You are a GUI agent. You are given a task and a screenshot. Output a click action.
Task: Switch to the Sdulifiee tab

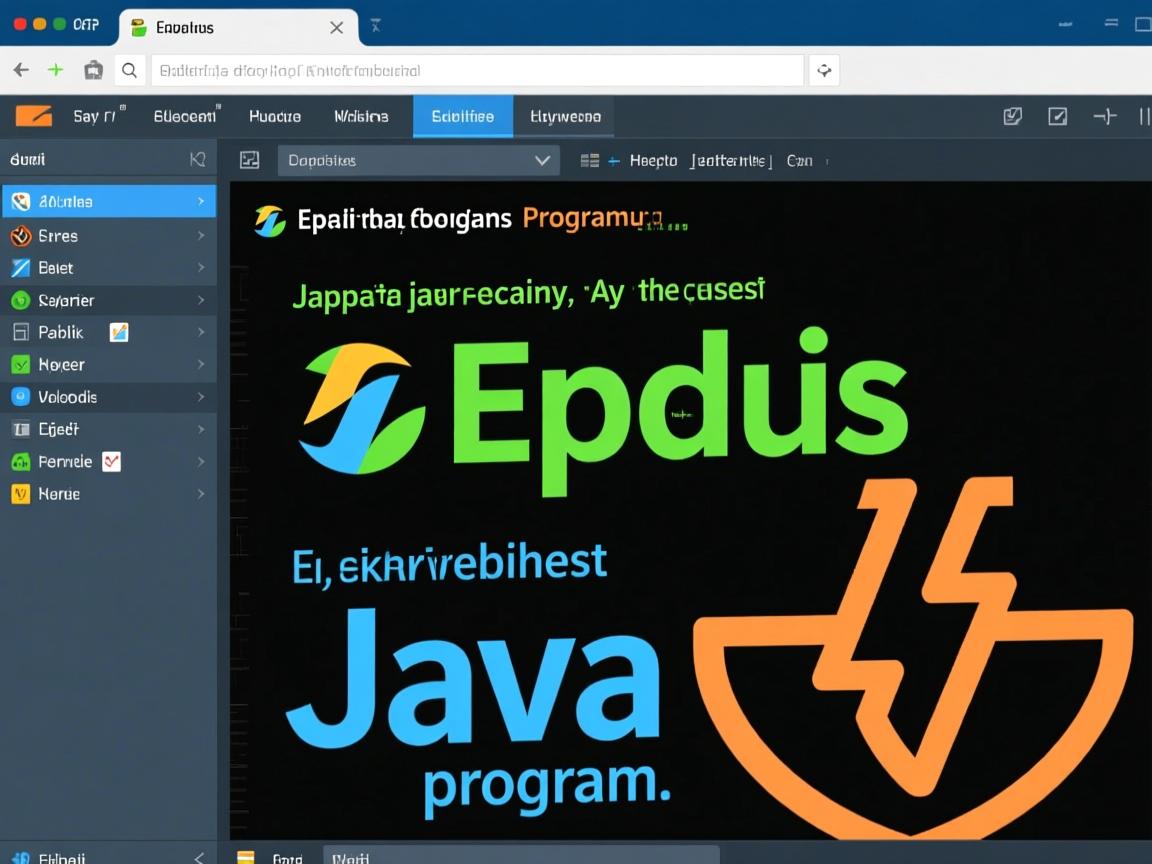tap(462, 116)
